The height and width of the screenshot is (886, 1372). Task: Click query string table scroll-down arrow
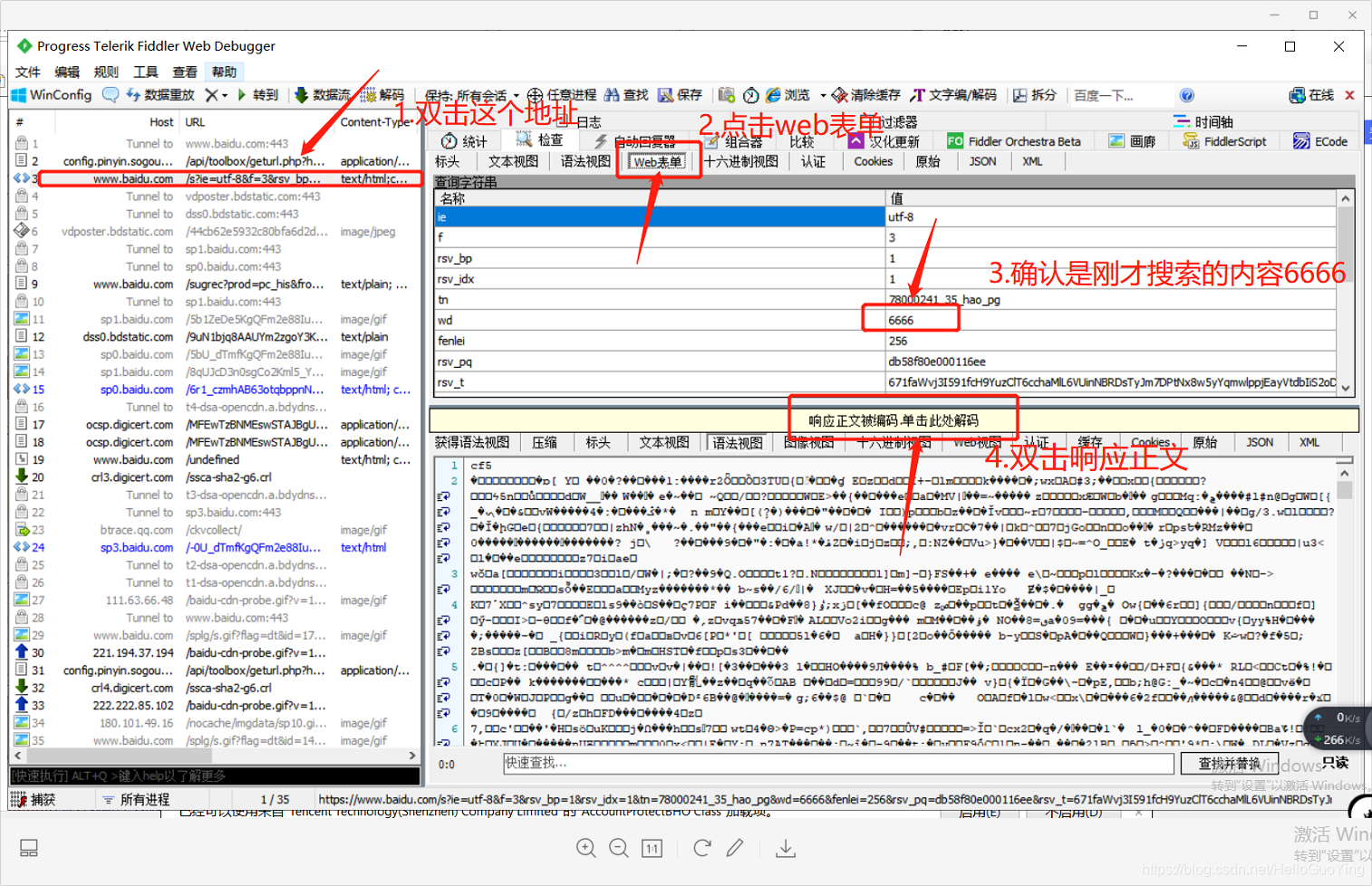tap(1346, 387)
